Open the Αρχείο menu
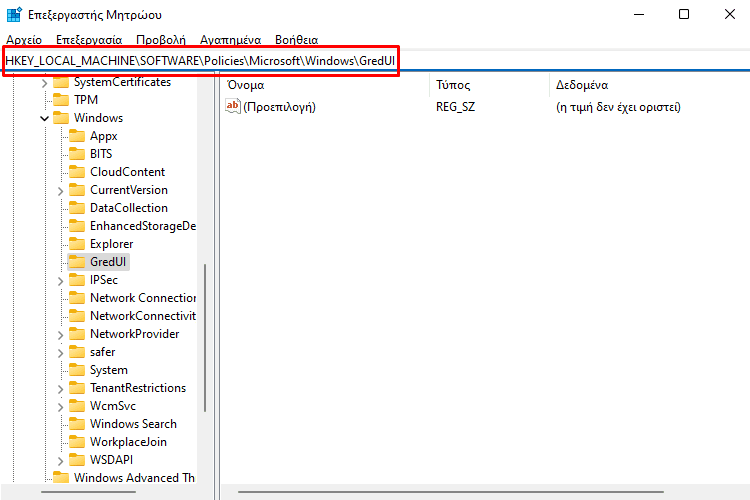This screenshot has width=750, height=500. click(24, 40)
